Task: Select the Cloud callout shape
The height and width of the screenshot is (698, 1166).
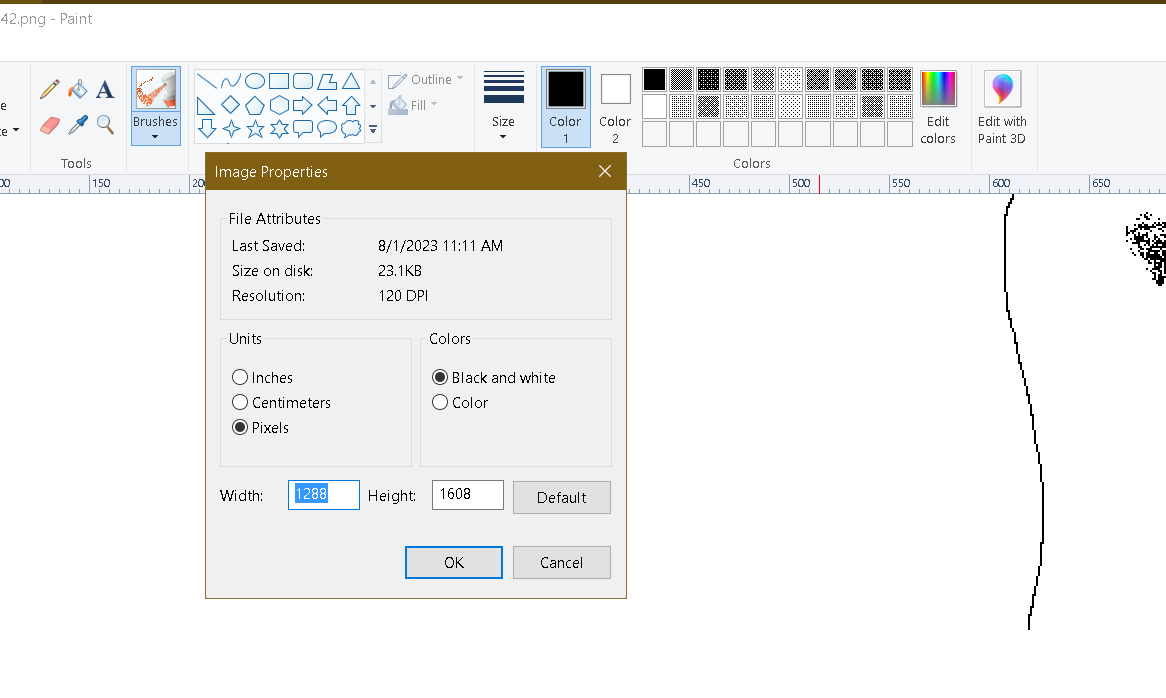Action: click(x=351, y=129)
